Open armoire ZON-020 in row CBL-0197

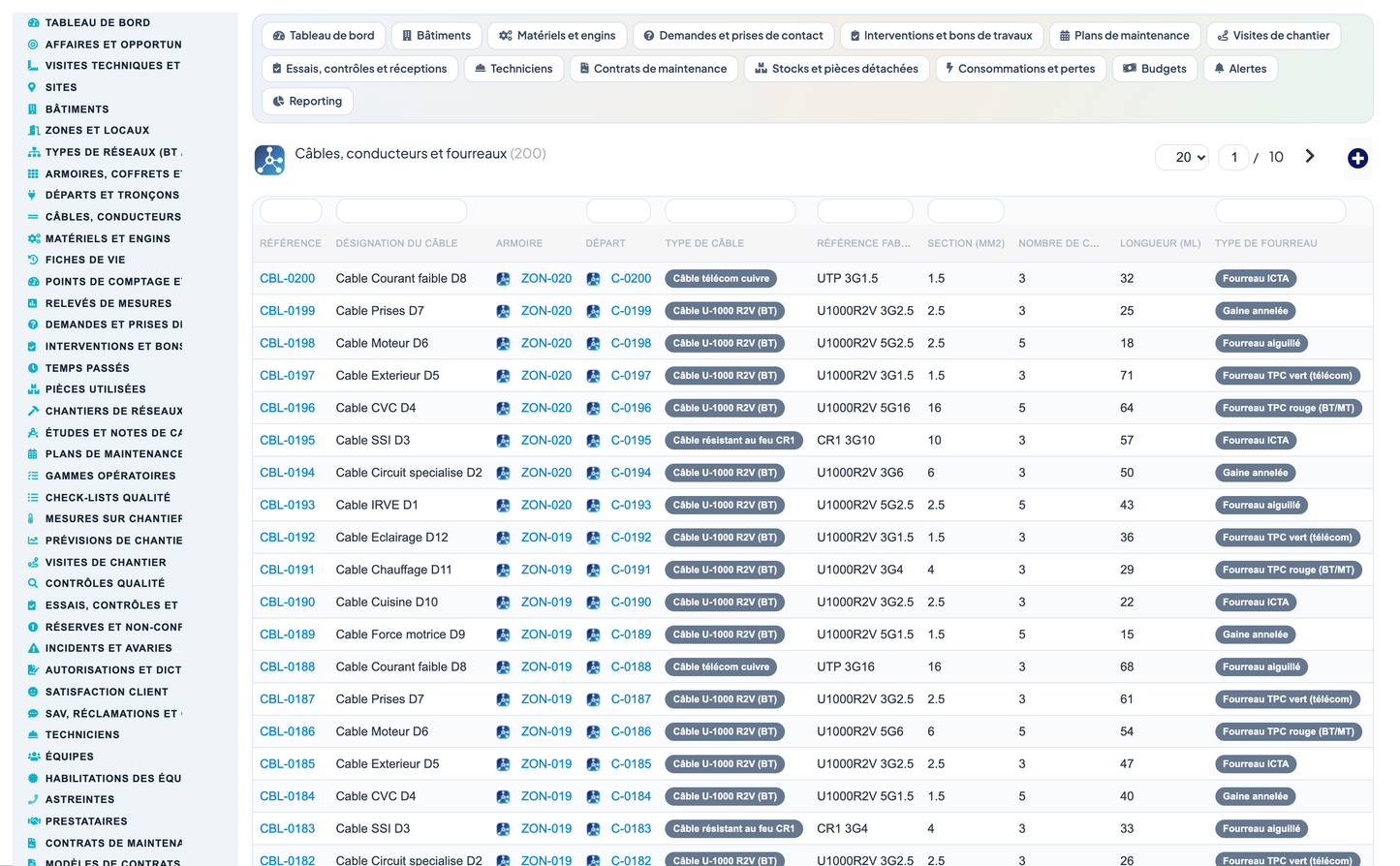pos(546,376)
